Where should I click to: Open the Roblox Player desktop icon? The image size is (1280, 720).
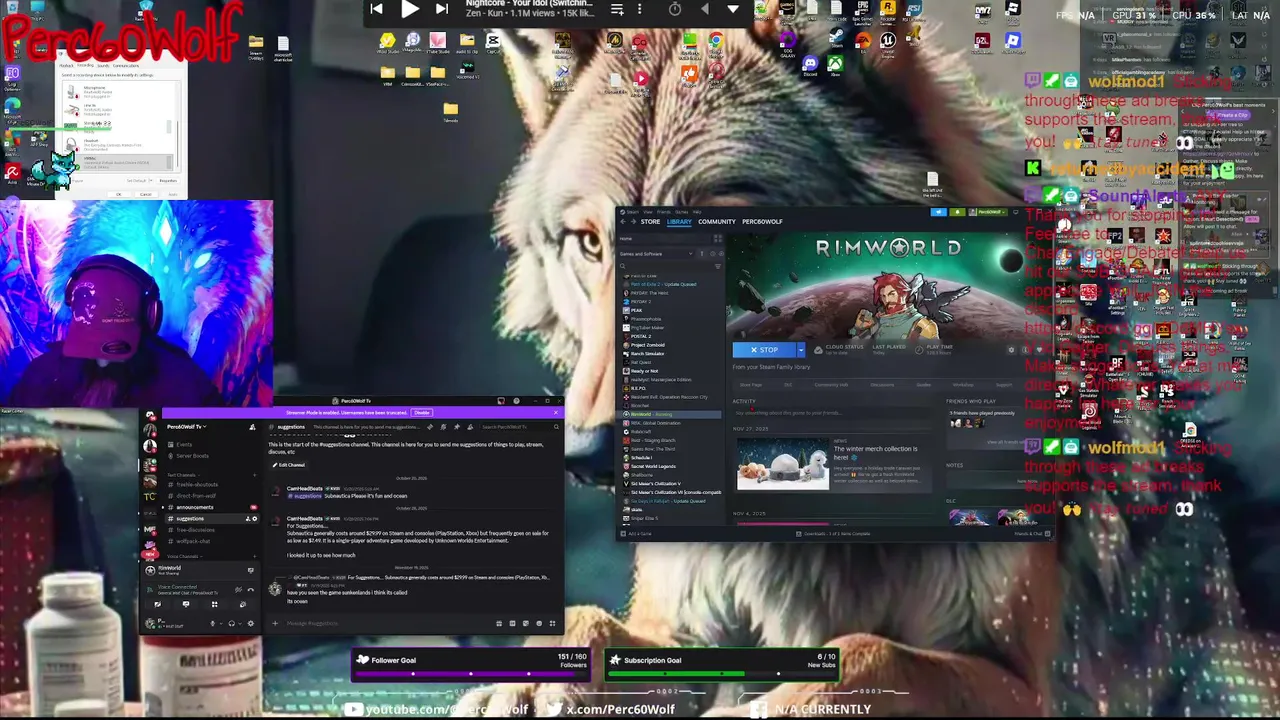point(1012,41)
